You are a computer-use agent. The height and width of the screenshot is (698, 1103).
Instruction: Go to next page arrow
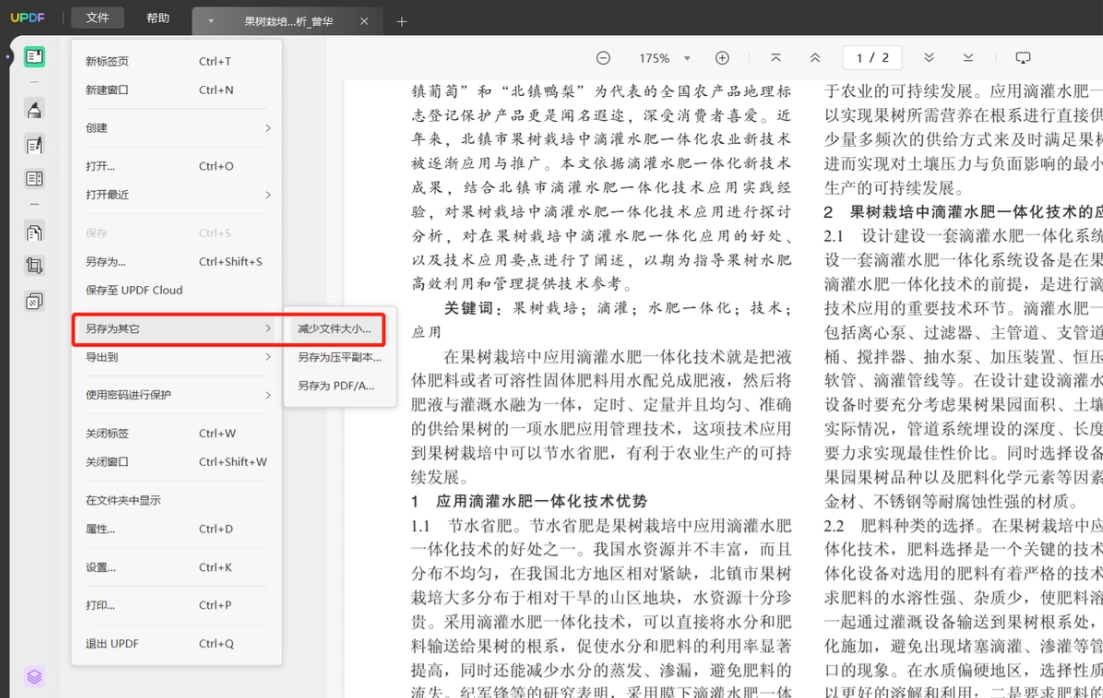click(929, 58)
